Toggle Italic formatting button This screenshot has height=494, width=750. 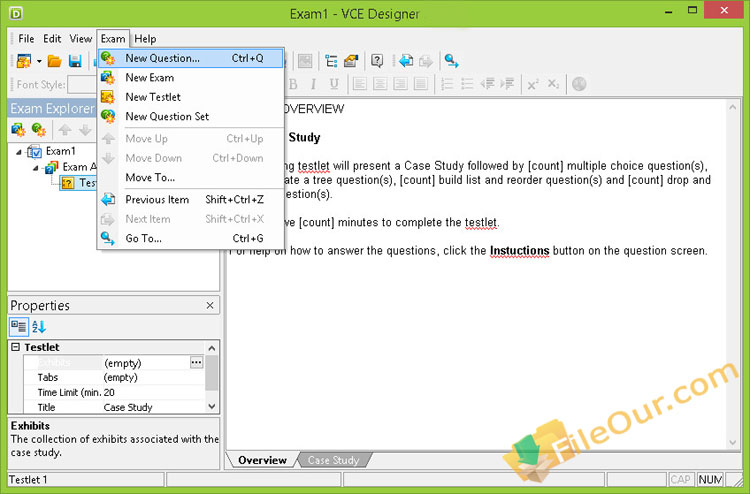pos(313,84)
